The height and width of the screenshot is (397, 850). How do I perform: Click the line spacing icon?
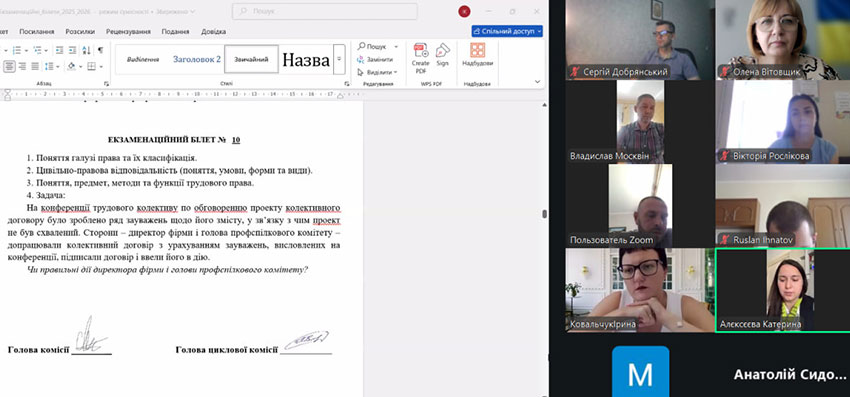(x=50, y=66)
